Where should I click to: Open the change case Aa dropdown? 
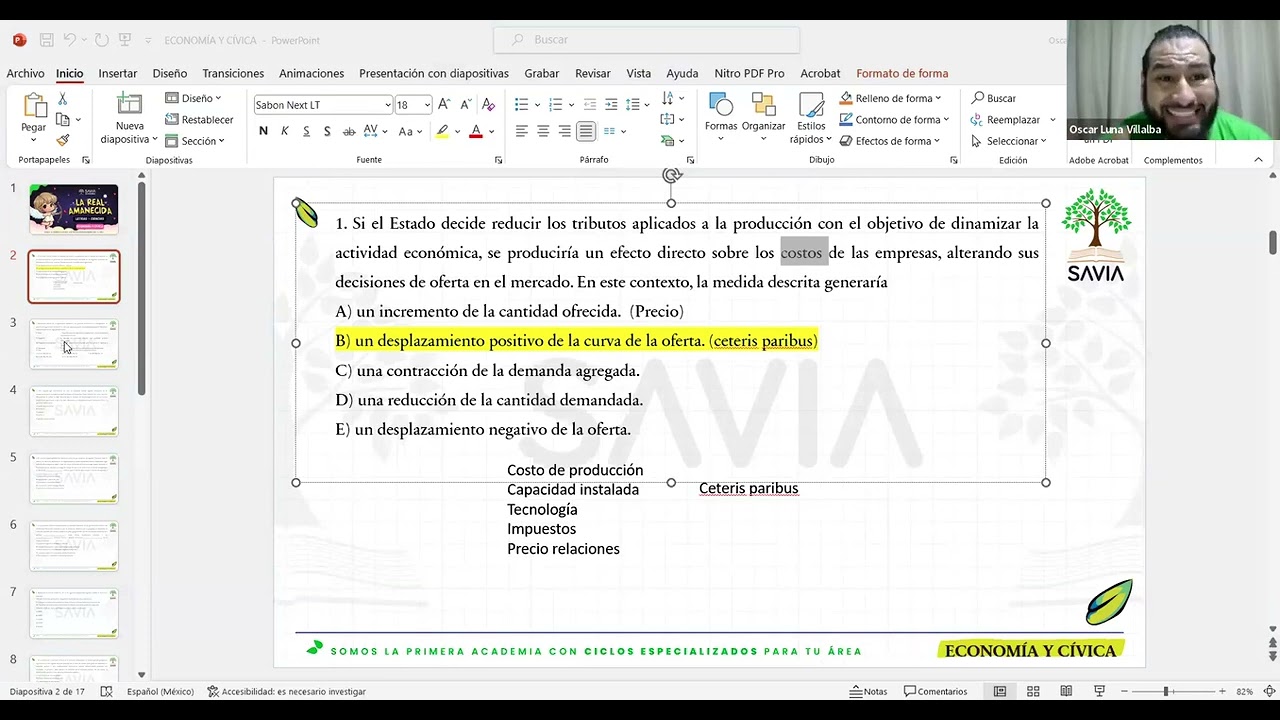(410, 131)
